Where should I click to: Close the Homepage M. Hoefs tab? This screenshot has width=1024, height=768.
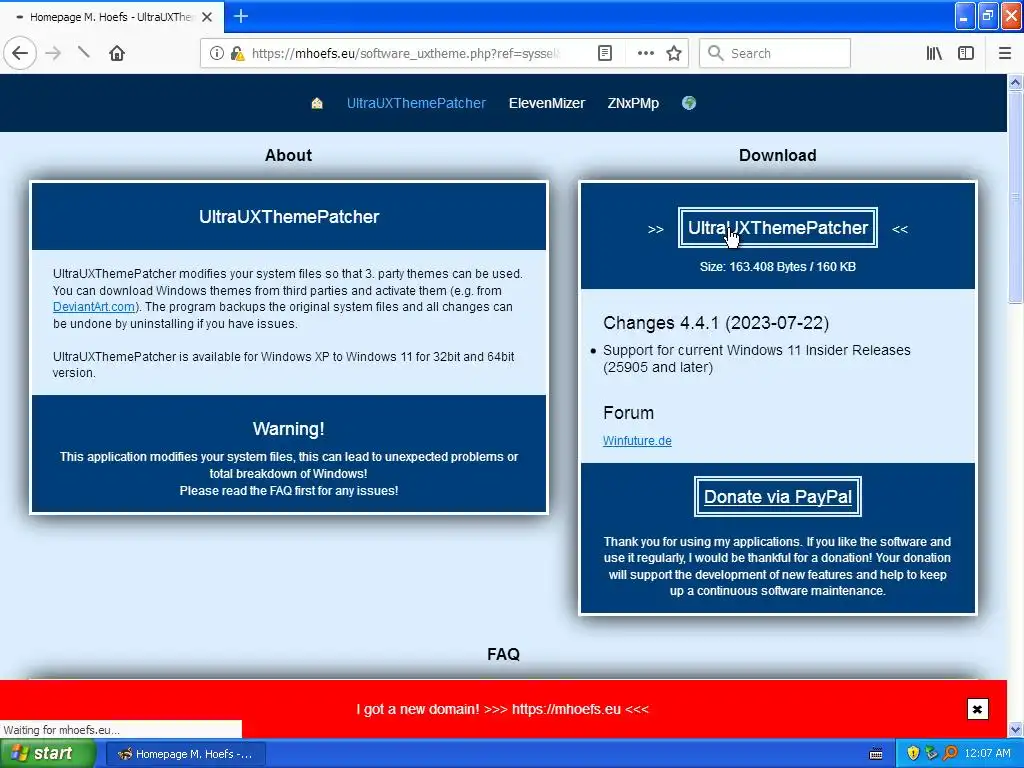click(x=207, y=17)
